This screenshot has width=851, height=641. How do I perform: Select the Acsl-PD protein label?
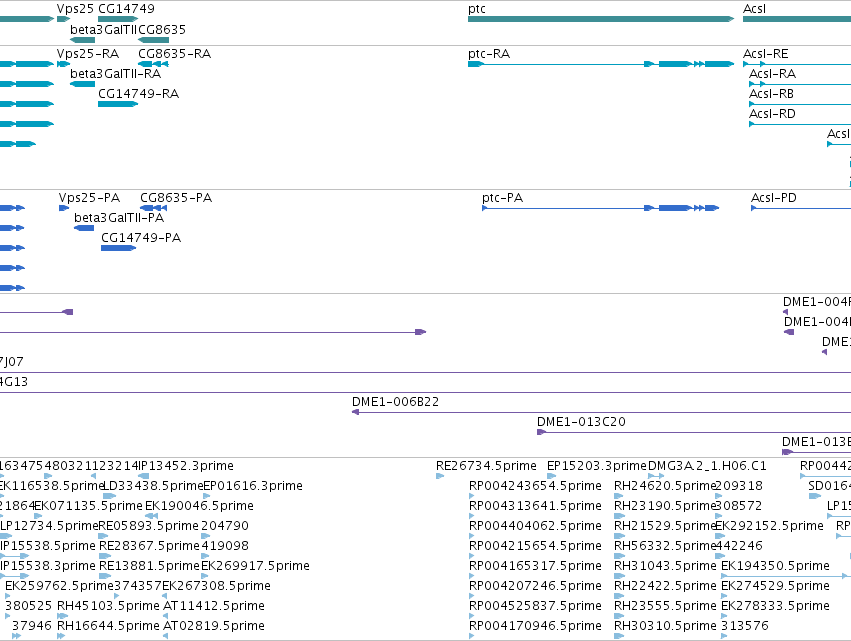773,198
